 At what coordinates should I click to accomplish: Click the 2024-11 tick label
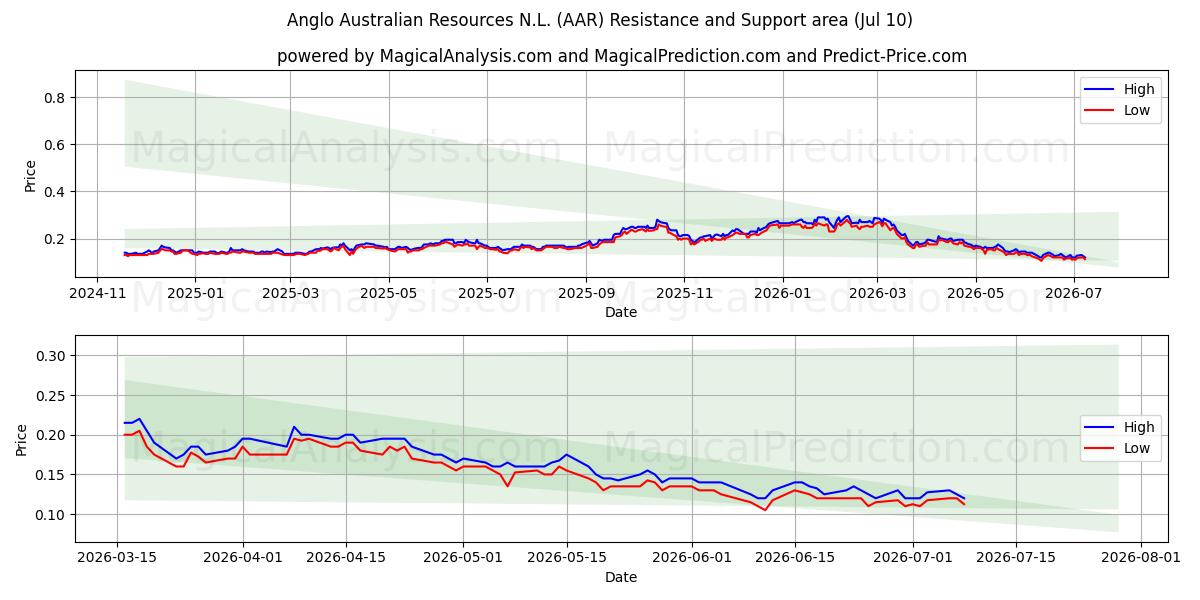tap(97, 293)
